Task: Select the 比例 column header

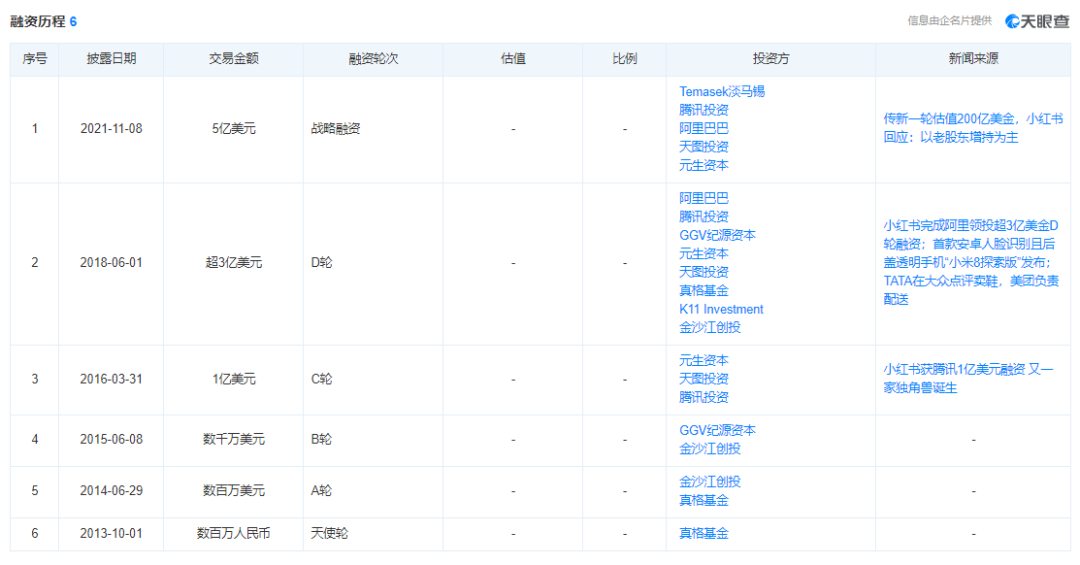Action: 624,59
